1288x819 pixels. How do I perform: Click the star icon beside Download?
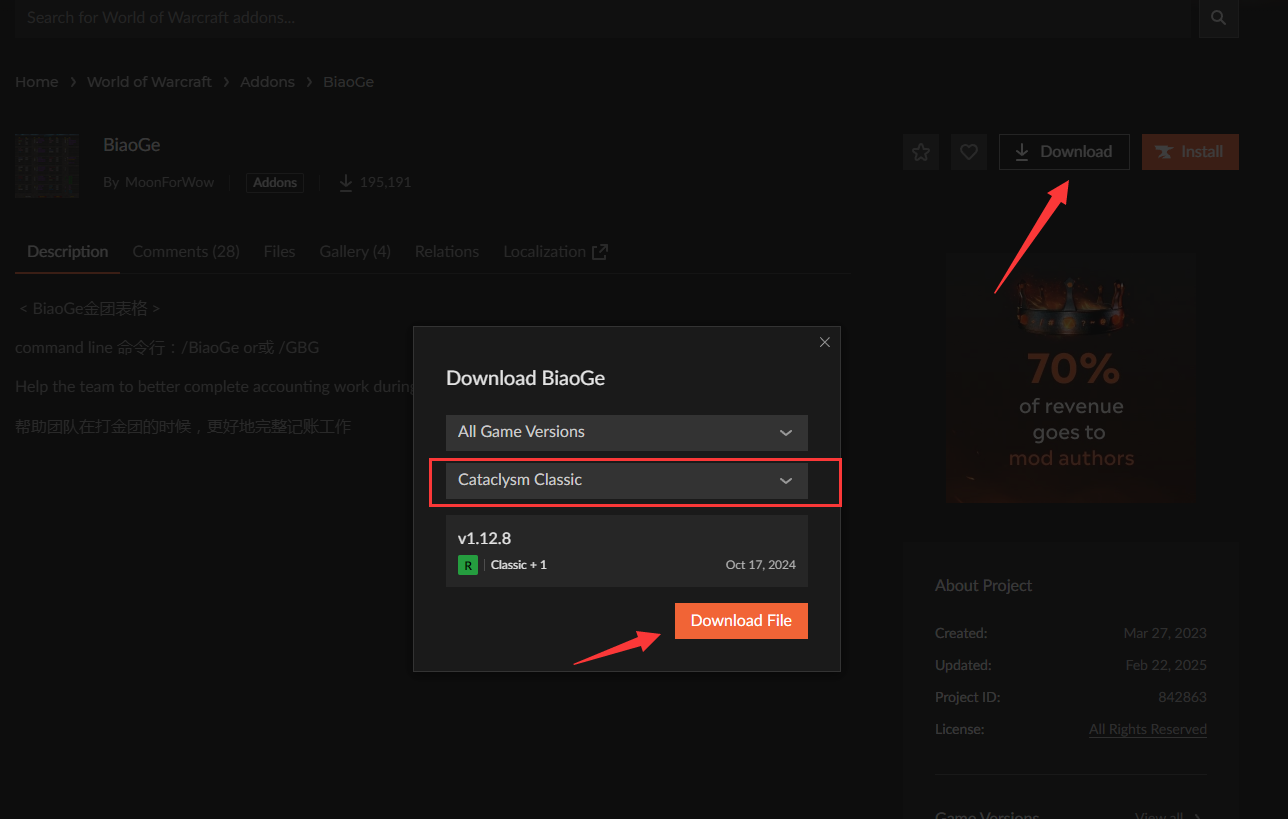click(921, 152)
